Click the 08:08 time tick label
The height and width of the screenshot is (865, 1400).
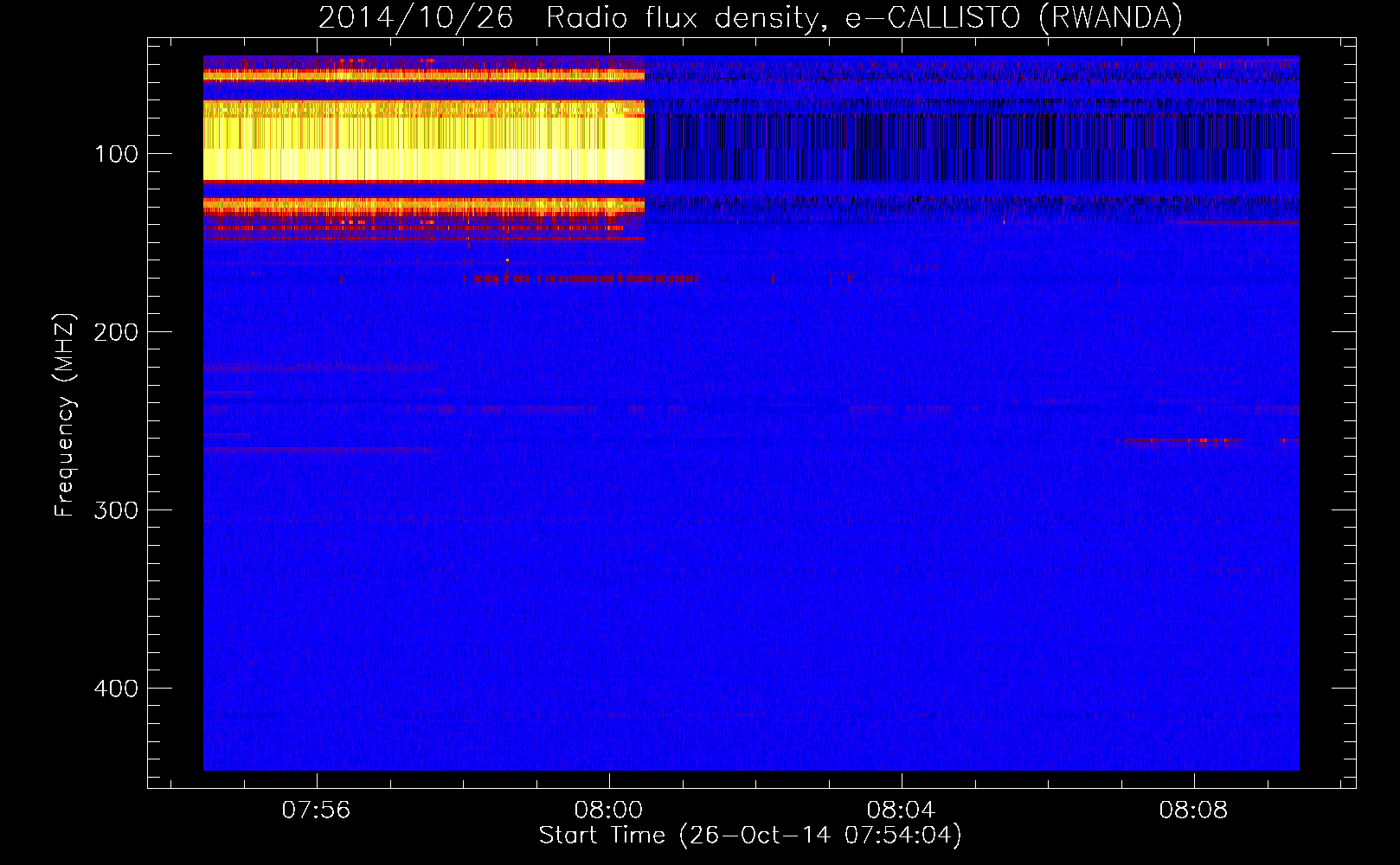click(x=1194, y=810)
